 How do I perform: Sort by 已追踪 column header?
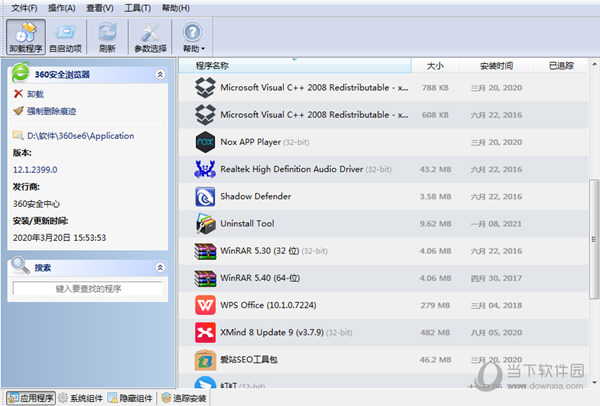pyautogui.click(x=561, y=65)
